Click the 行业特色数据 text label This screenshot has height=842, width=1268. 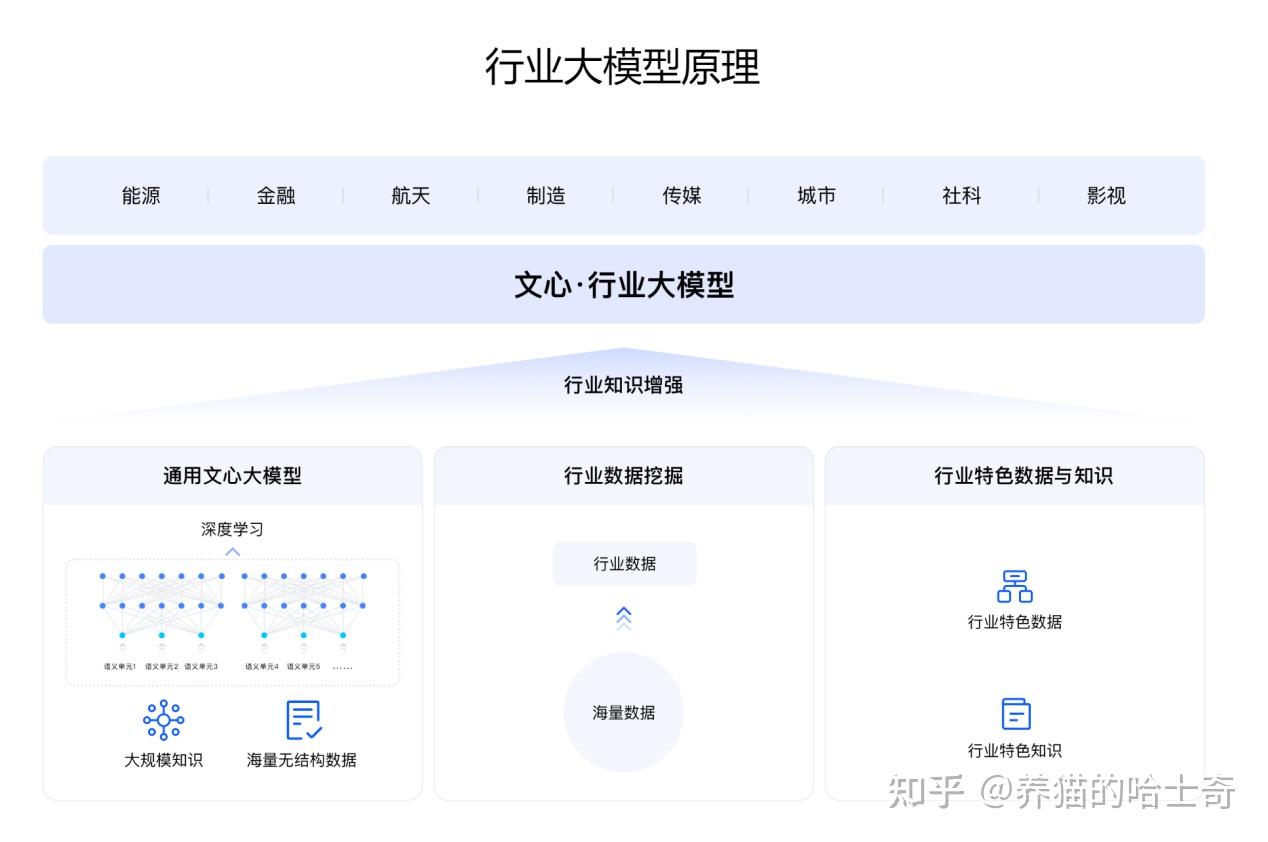click(1015, 622)
